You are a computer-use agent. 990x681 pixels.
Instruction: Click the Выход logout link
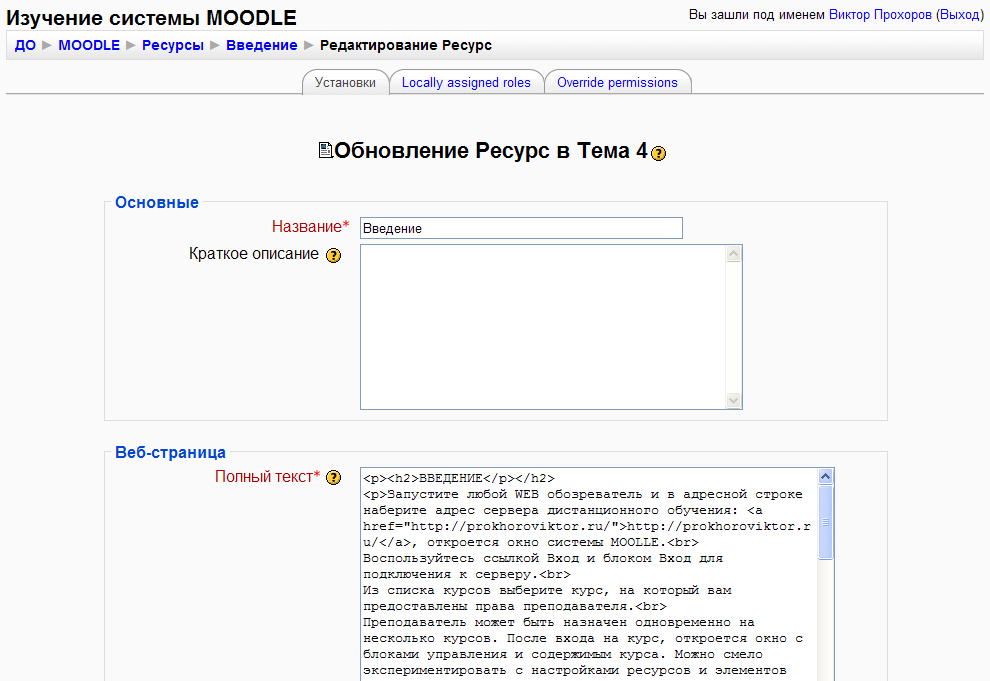[x=959, y=15]
